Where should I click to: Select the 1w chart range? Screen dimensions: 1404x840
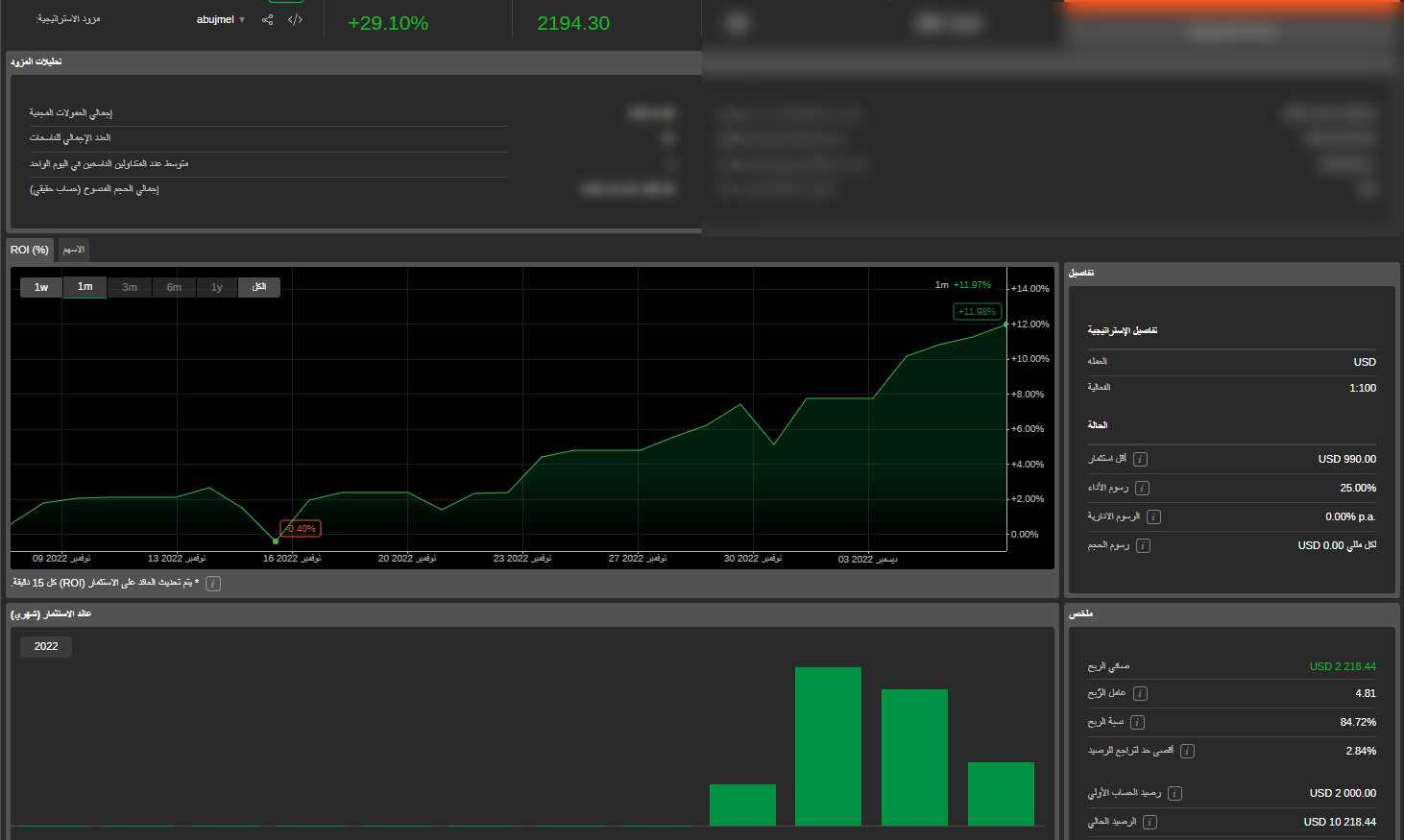tap(41, 287)
